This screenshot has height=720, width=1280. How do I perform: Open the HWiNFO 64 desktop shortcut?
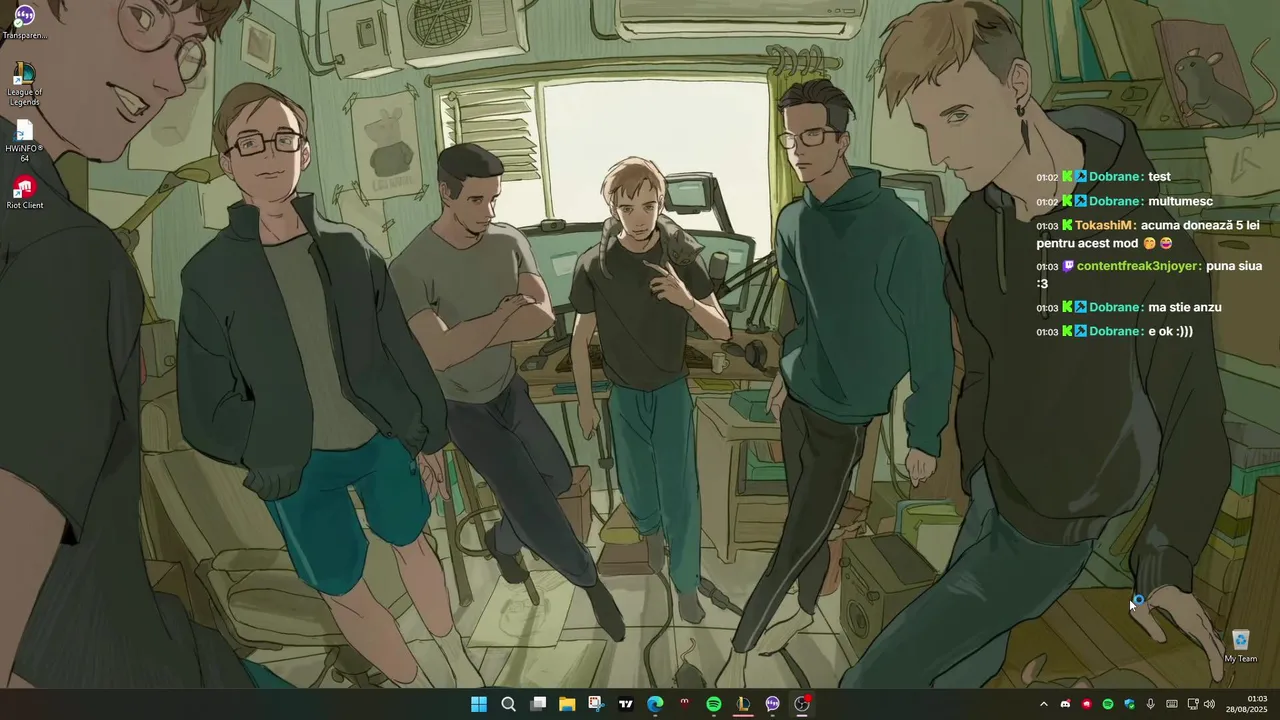(25, 141)
